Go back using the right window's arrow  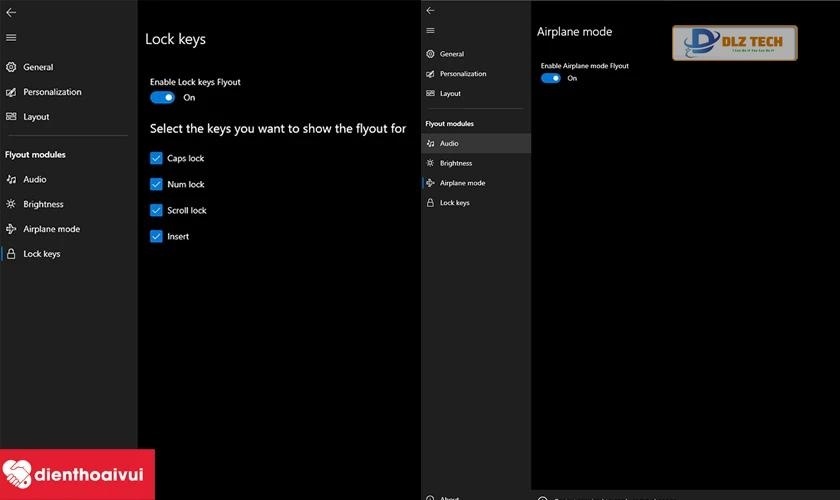(430, 10)
